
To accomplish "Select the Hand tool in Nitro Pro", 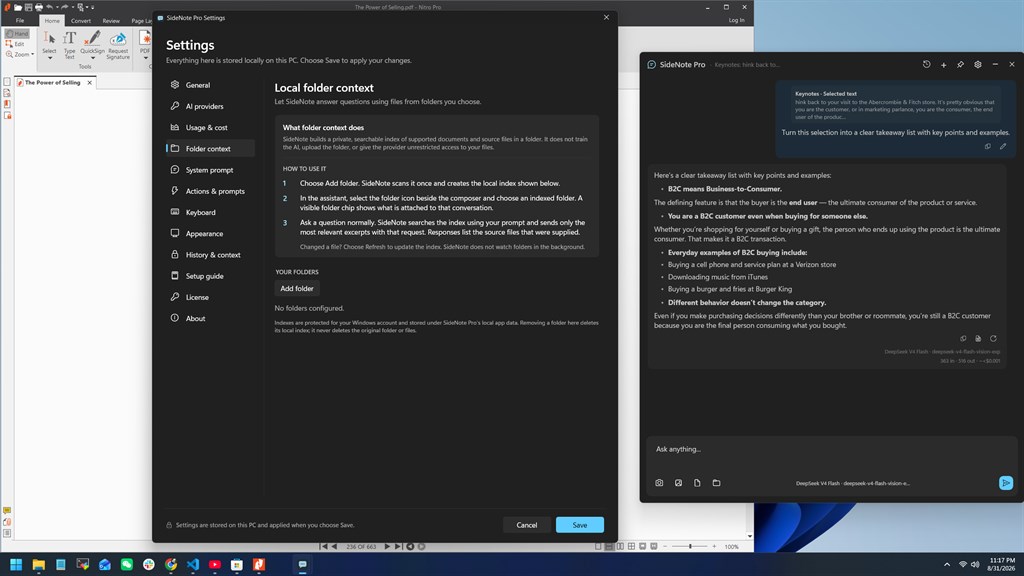I will coord(17,33).
